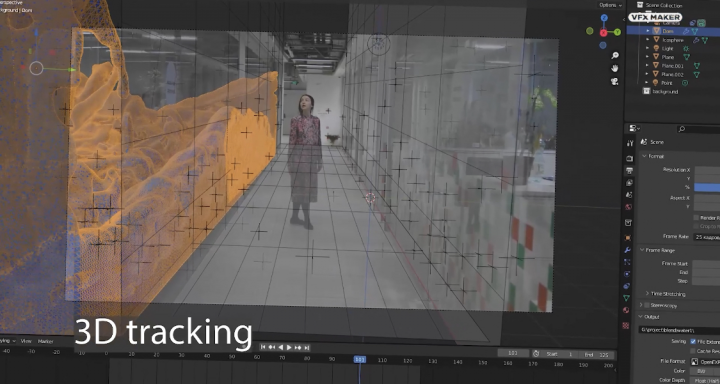Select the Point light in outliner
The image size is (720, 384).
tap(667, 83)
